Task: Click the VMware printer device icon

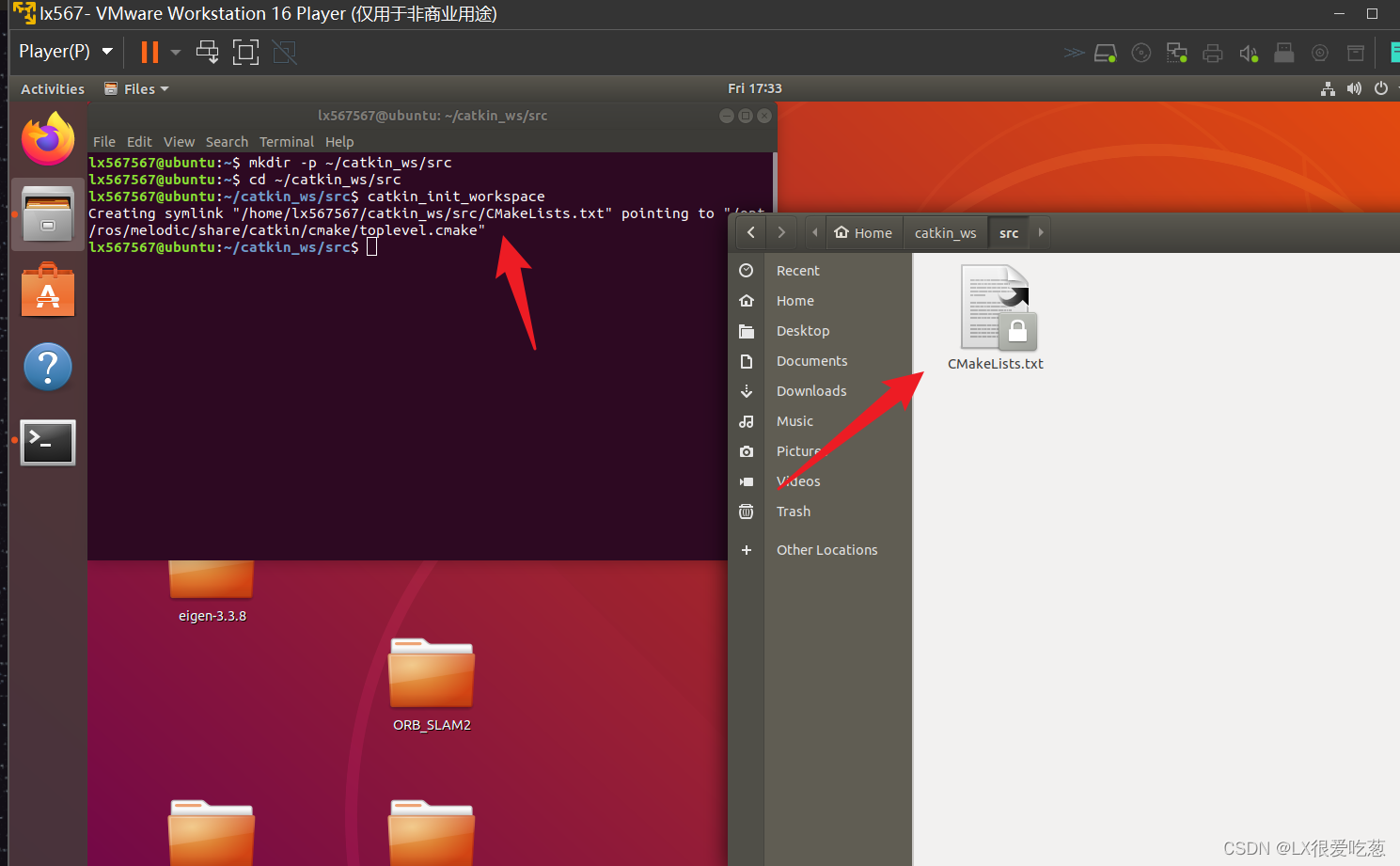Action: tap(1213, 54)
